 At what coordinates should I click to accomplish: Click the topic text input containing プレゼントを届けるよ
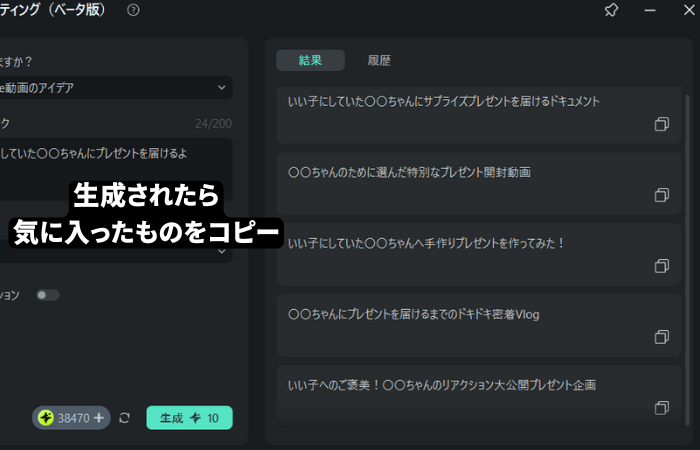(x=115, y=169)
